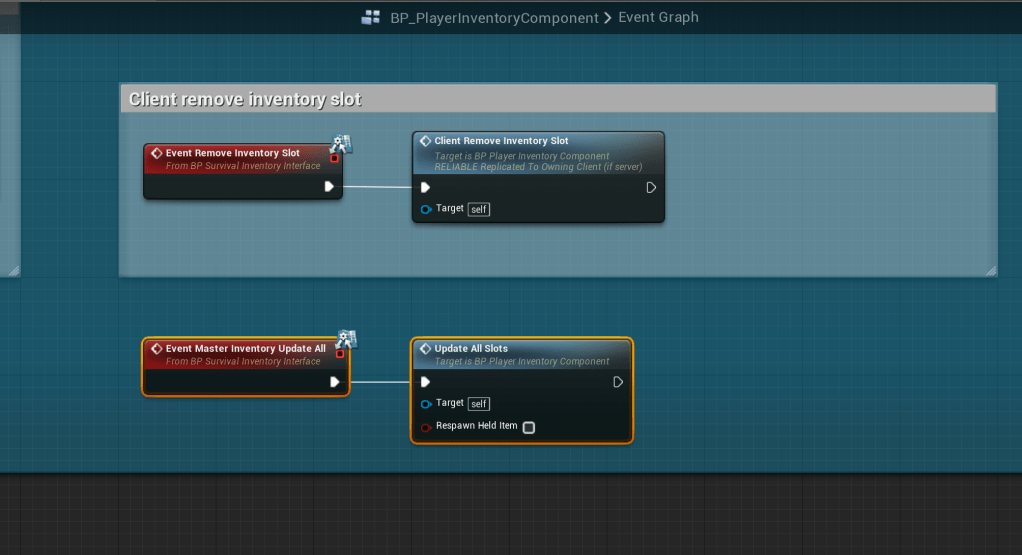
Task: Click the exec output pin on Client Remove Inventory Slot
Action: click(651, 187)
